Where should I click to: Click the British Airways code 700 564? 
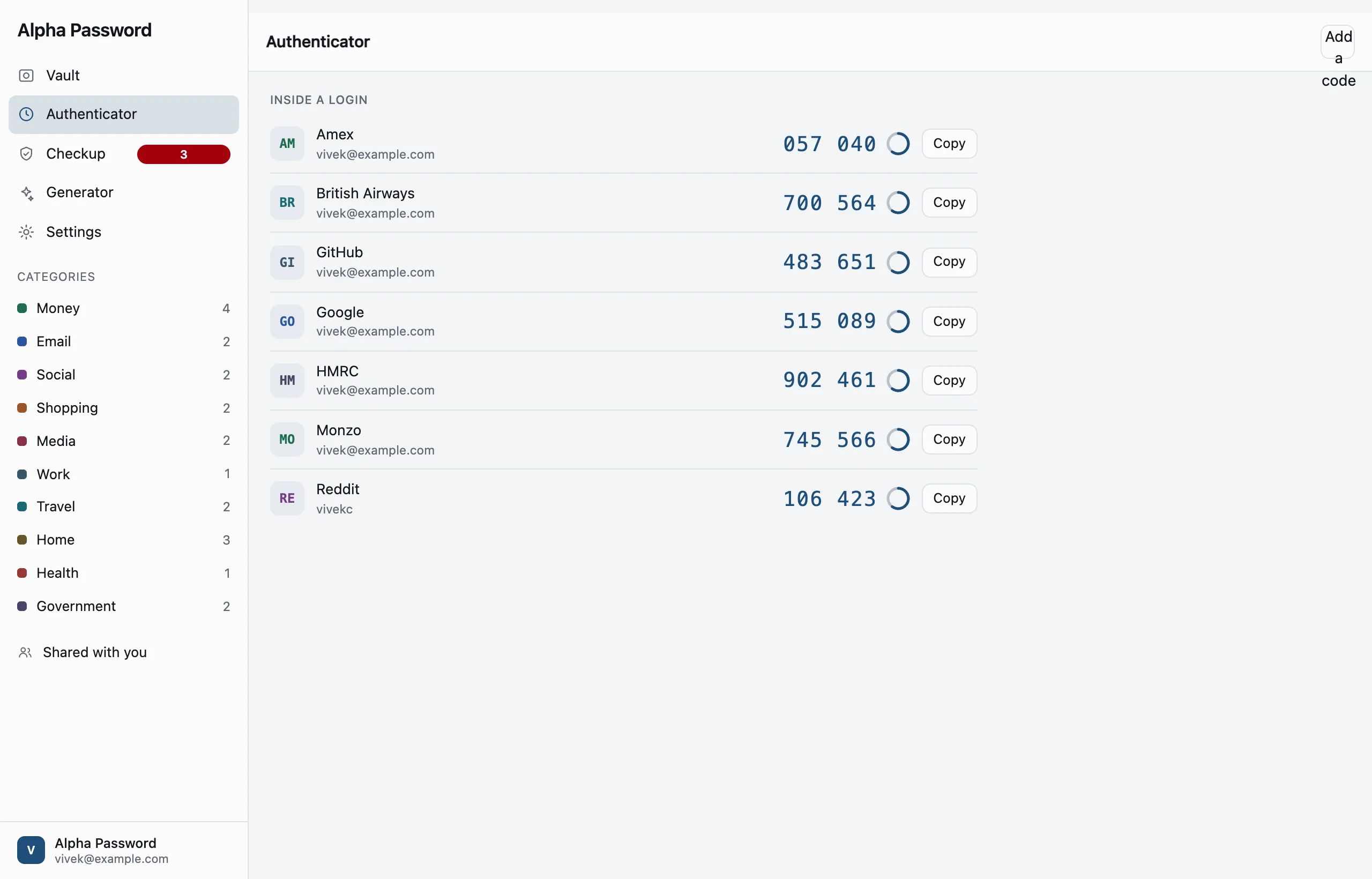(x=829, y=203)
